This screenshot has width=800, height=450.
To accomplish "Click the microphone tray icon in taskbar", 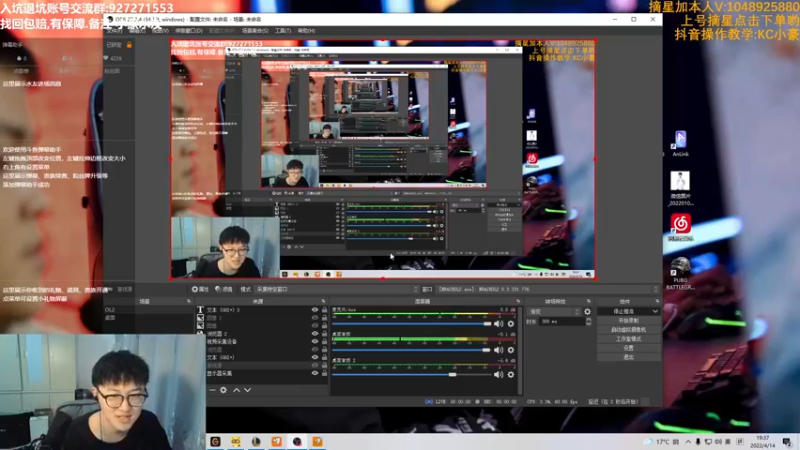I will pyautogui.click(x=698, y=442).
